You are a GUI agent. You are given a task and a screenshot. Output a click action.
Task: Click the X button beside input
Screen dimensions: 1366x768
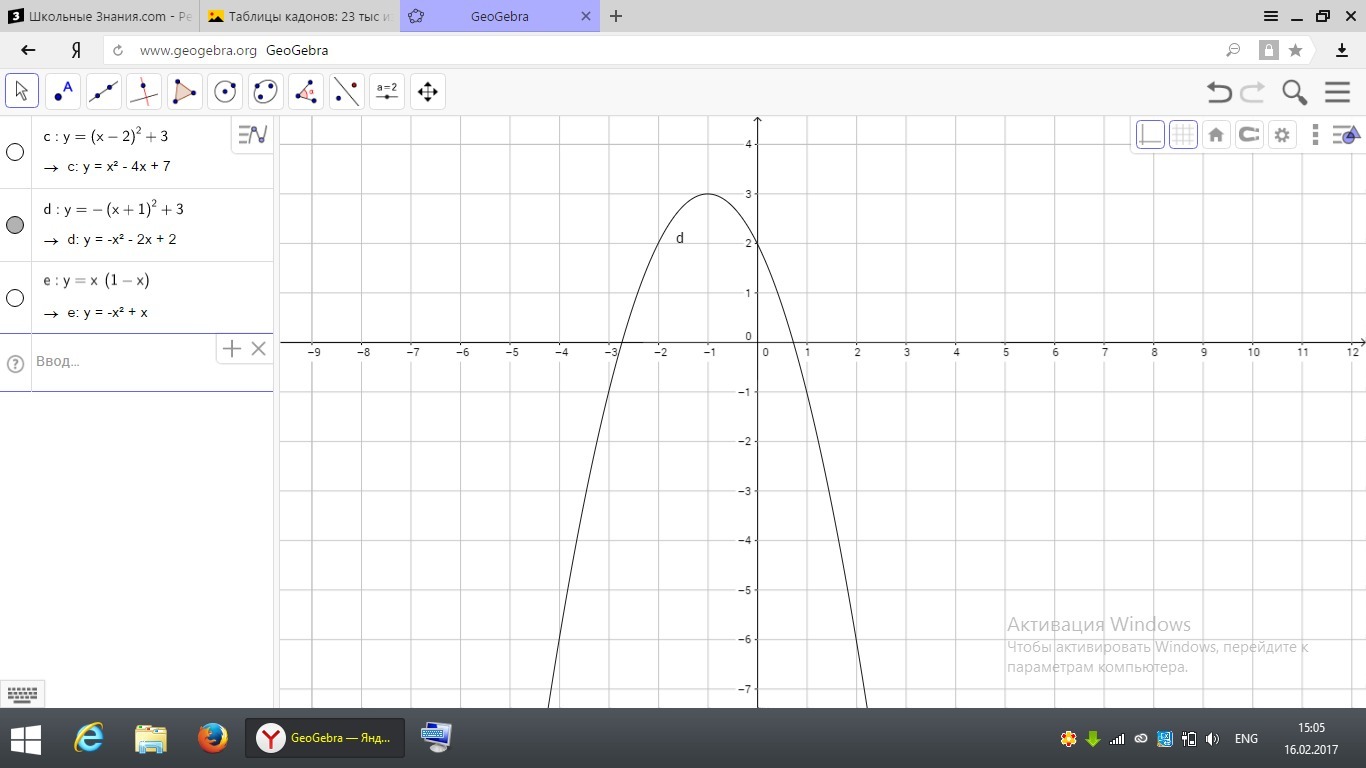point(259,348)
